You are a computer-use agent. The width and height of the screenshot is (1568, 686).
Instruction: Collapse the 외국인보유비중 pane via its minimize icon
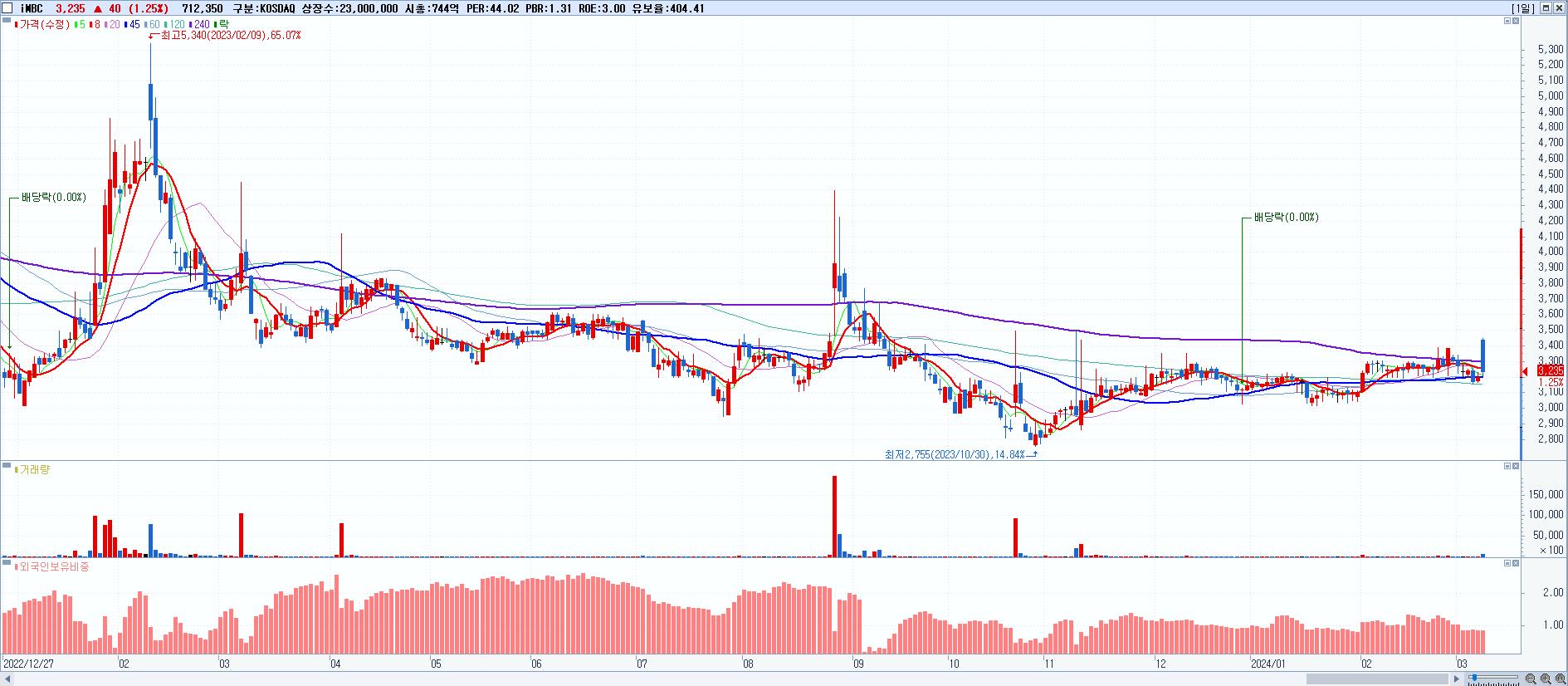tap(1507, 563)
